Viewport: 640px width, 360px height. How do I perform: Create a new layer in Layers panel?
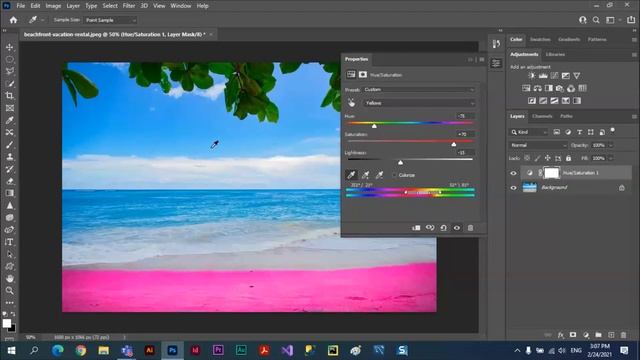611,335
